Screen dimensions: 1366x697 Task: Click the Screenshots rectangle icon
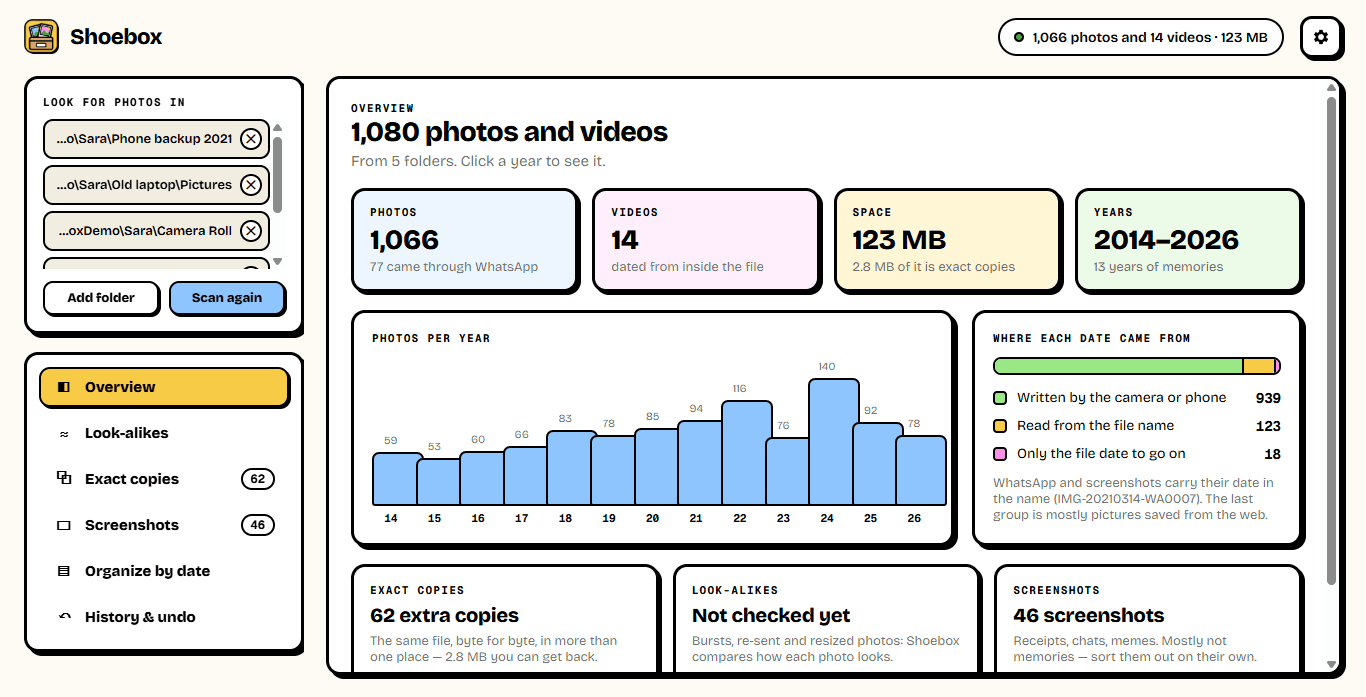(64, 525)
